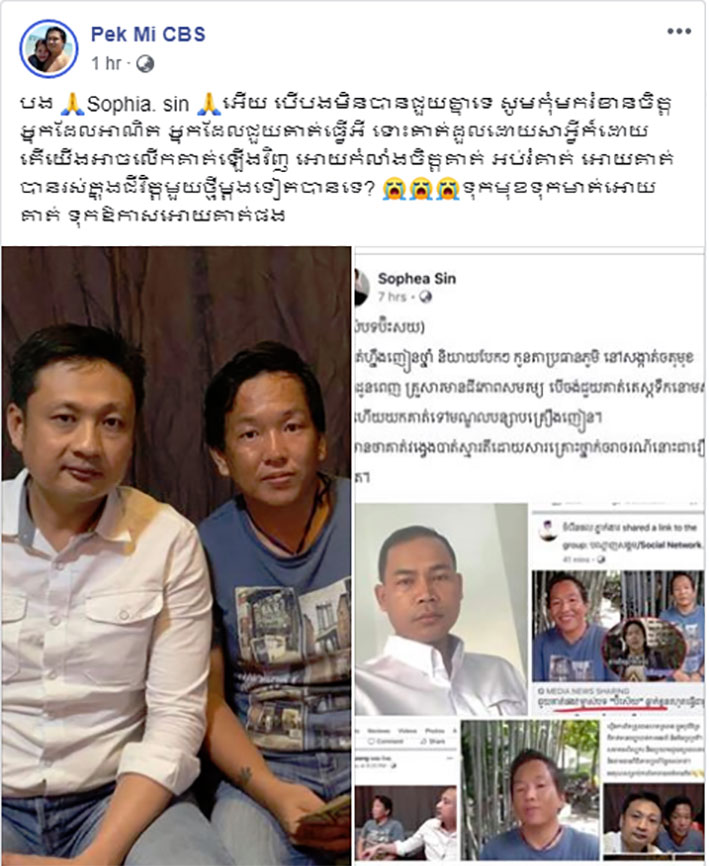Open the photo of two men sitting together

pyautogui.click(x=176, y=556)
